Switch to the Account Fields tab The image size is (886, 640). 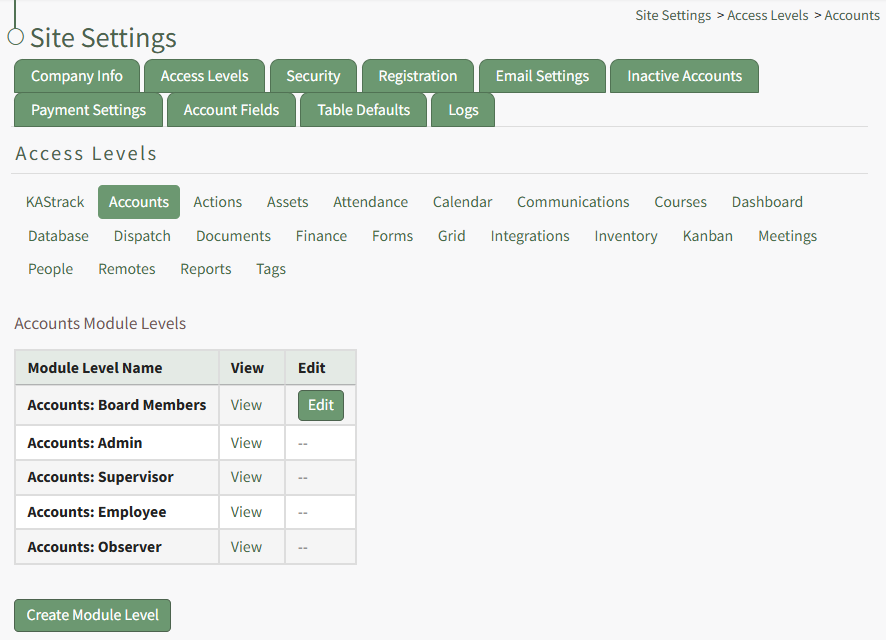tap(232, 110)
